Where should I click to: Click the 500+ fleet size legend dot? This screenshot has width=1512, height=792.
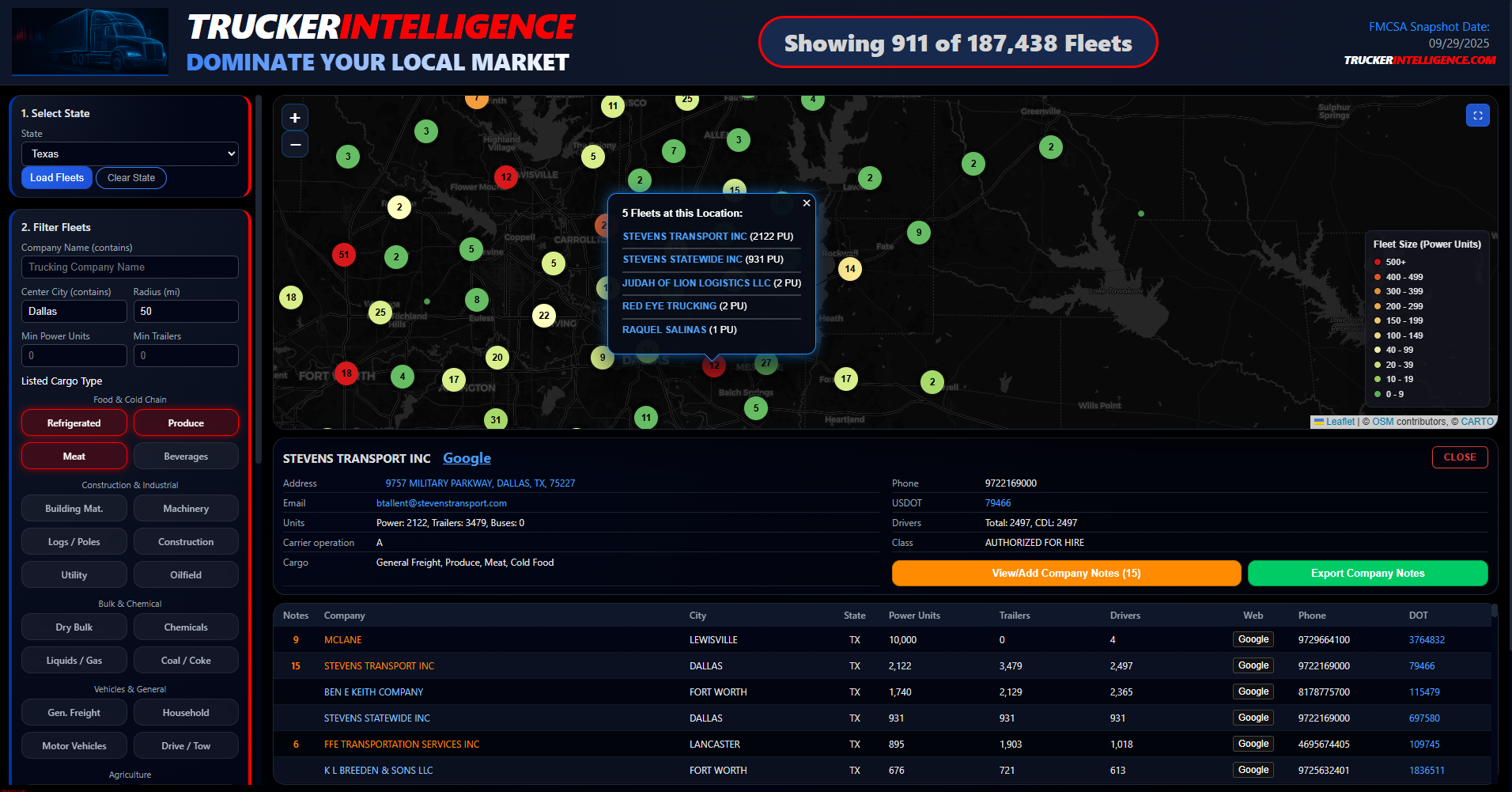[1378, 262]
